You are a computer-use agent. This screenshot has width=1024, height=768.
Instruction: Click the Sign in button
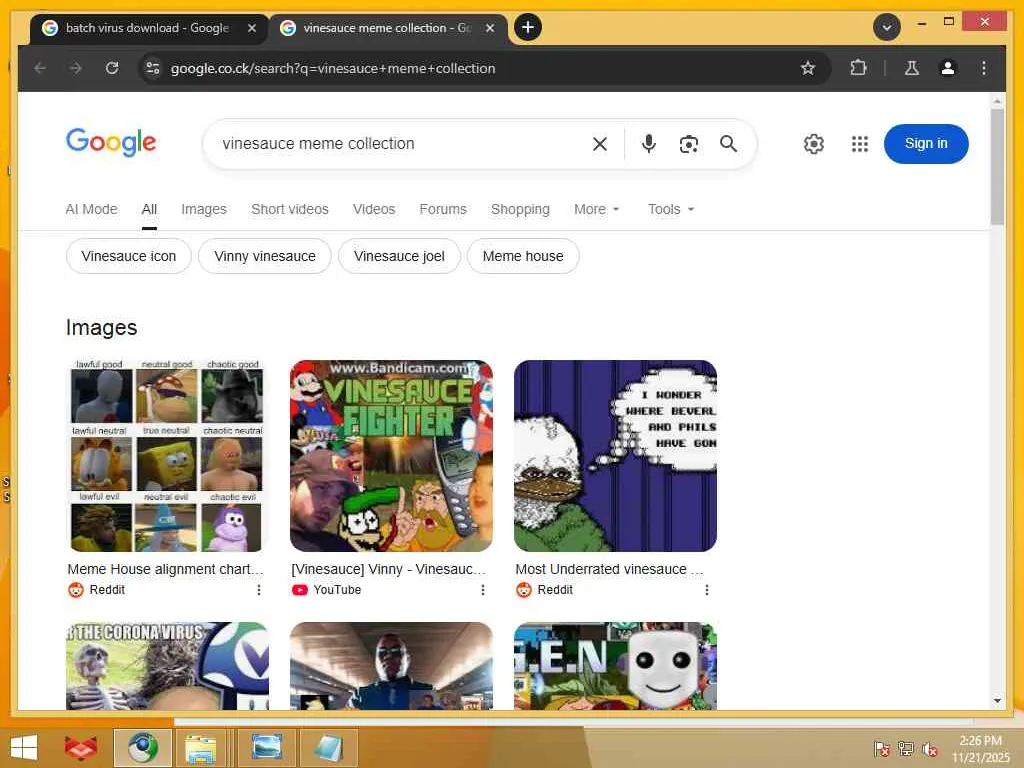[925, 144]
